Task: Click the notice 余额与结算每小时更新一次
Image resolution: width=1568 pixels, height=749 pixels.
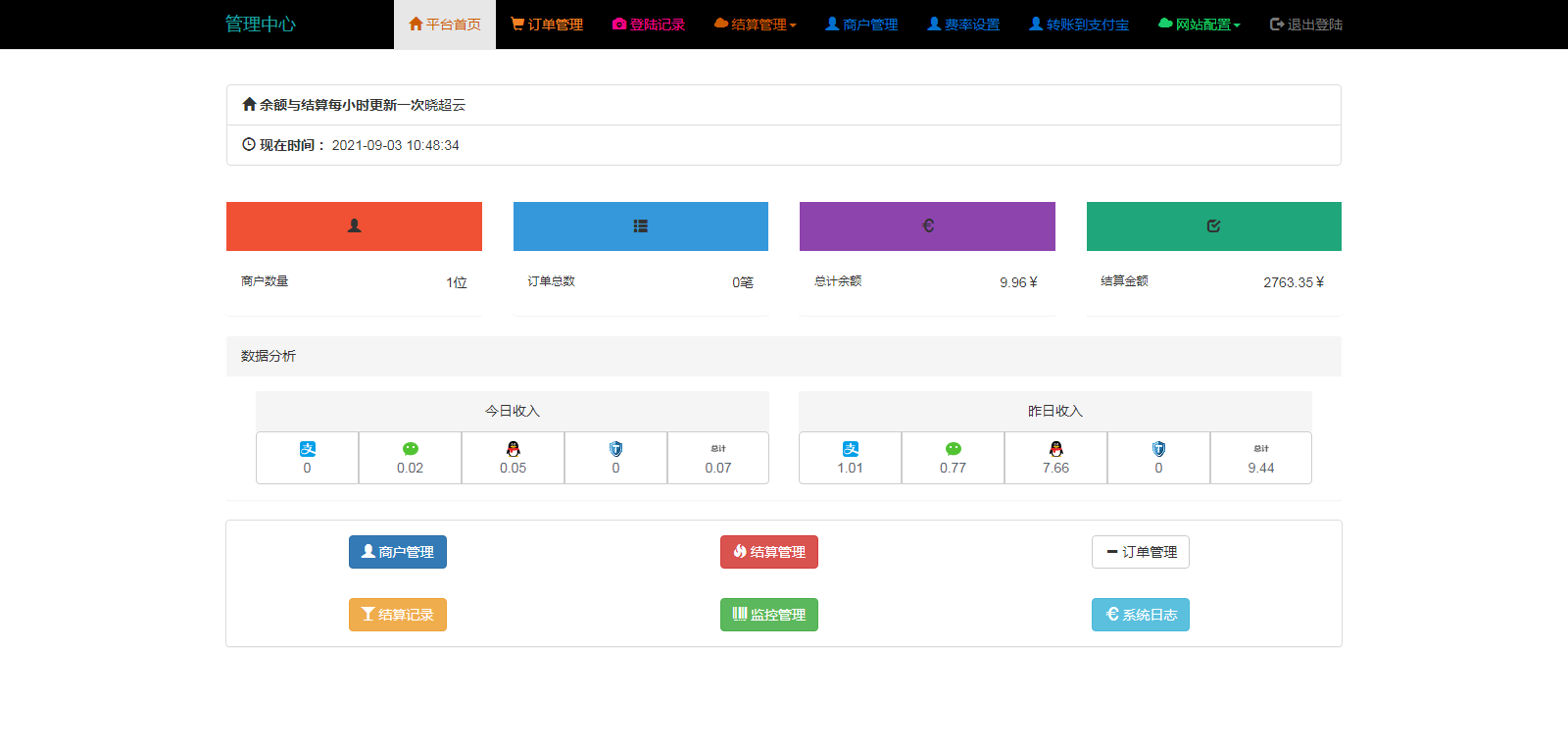Action: (342, 105)
